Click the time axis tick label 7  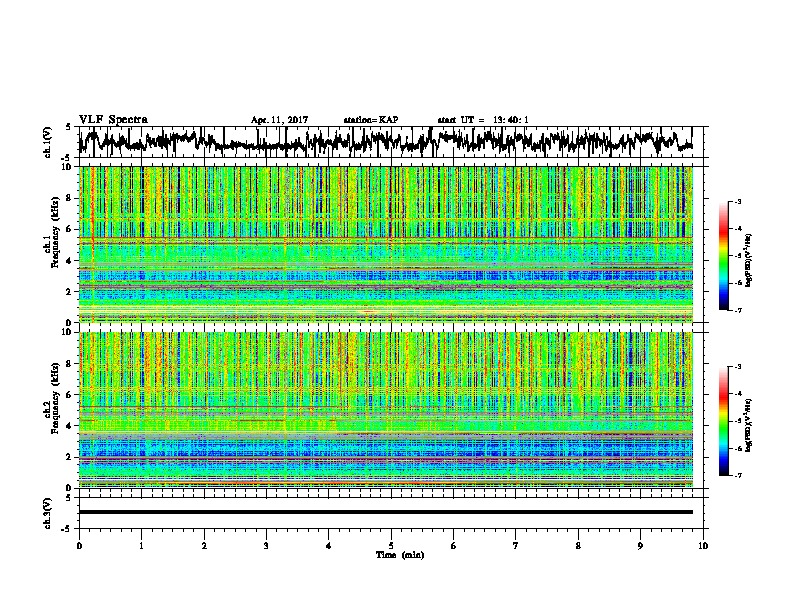tap(516, 546)
